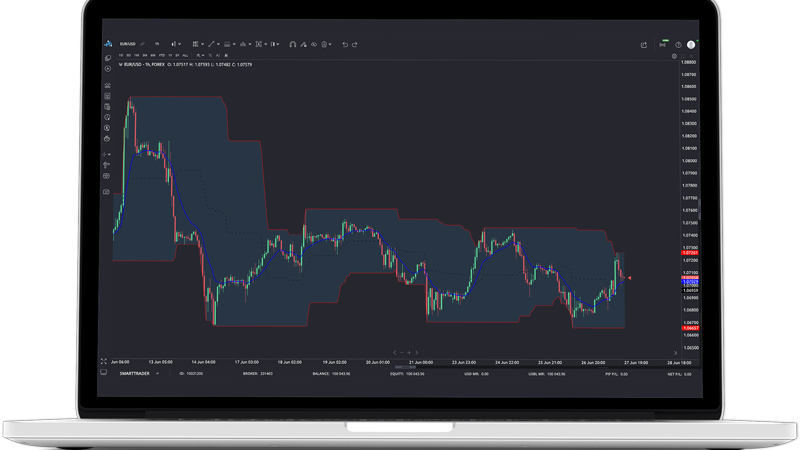Screen dimensions: 800x450
Task: Click the fullscreen expand icon at bottom left
Action: pyautogui.click(x=104, y=361)
